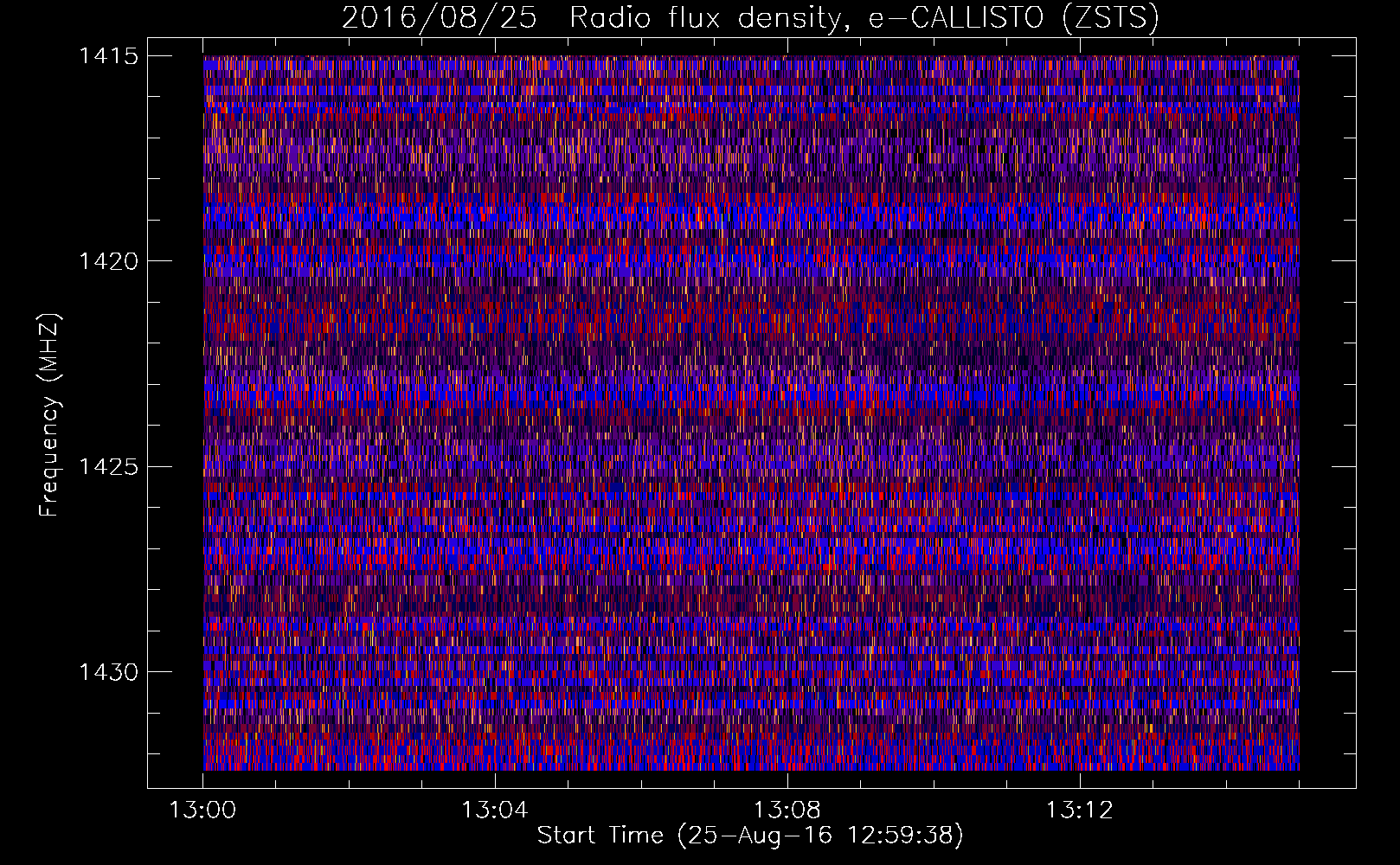
Task: Click the 13:00 time tick label
Action: click(202, 811)
